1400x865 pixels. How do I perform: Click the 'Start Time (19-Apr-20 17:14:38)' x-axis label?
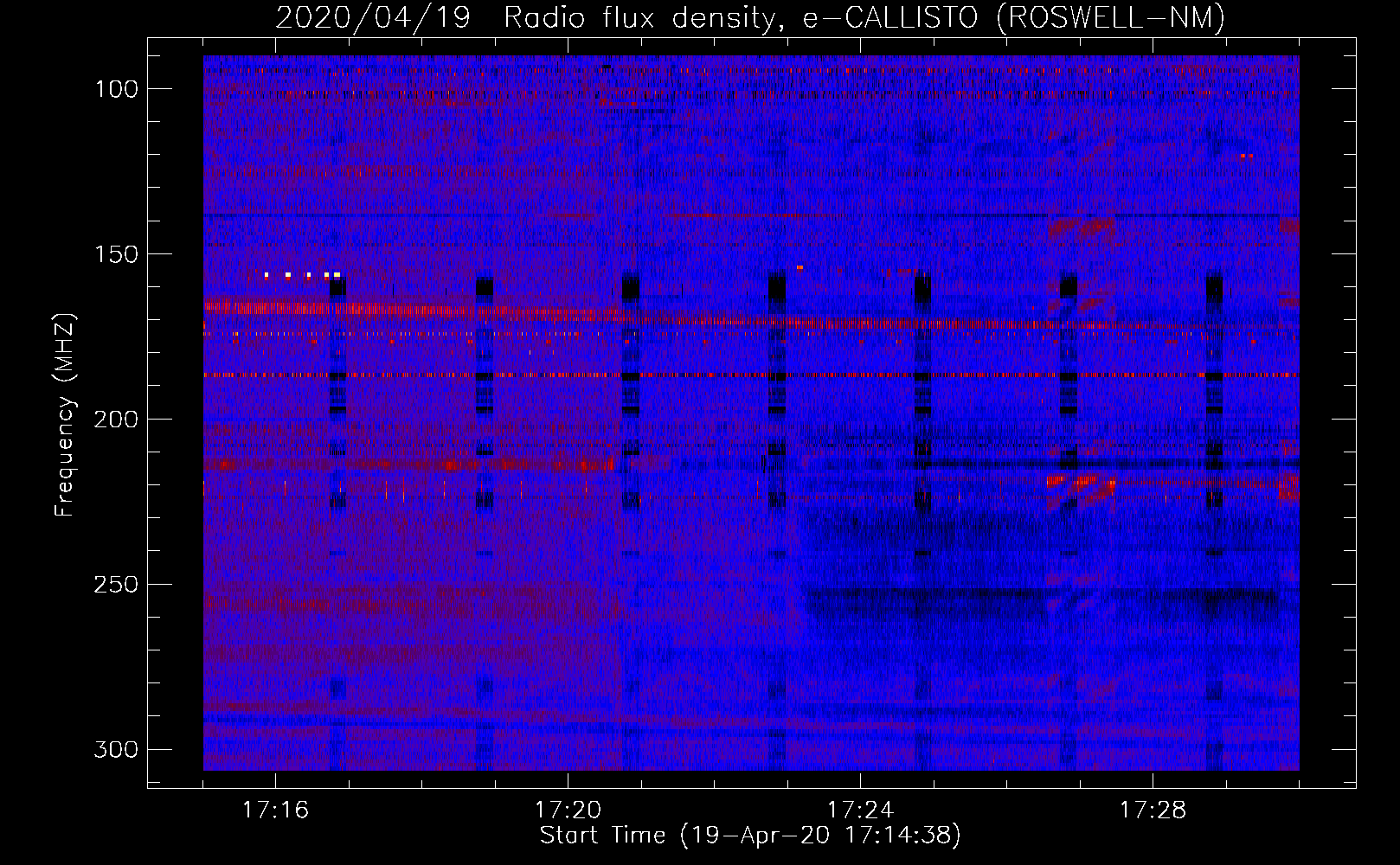tap(750, 836)
